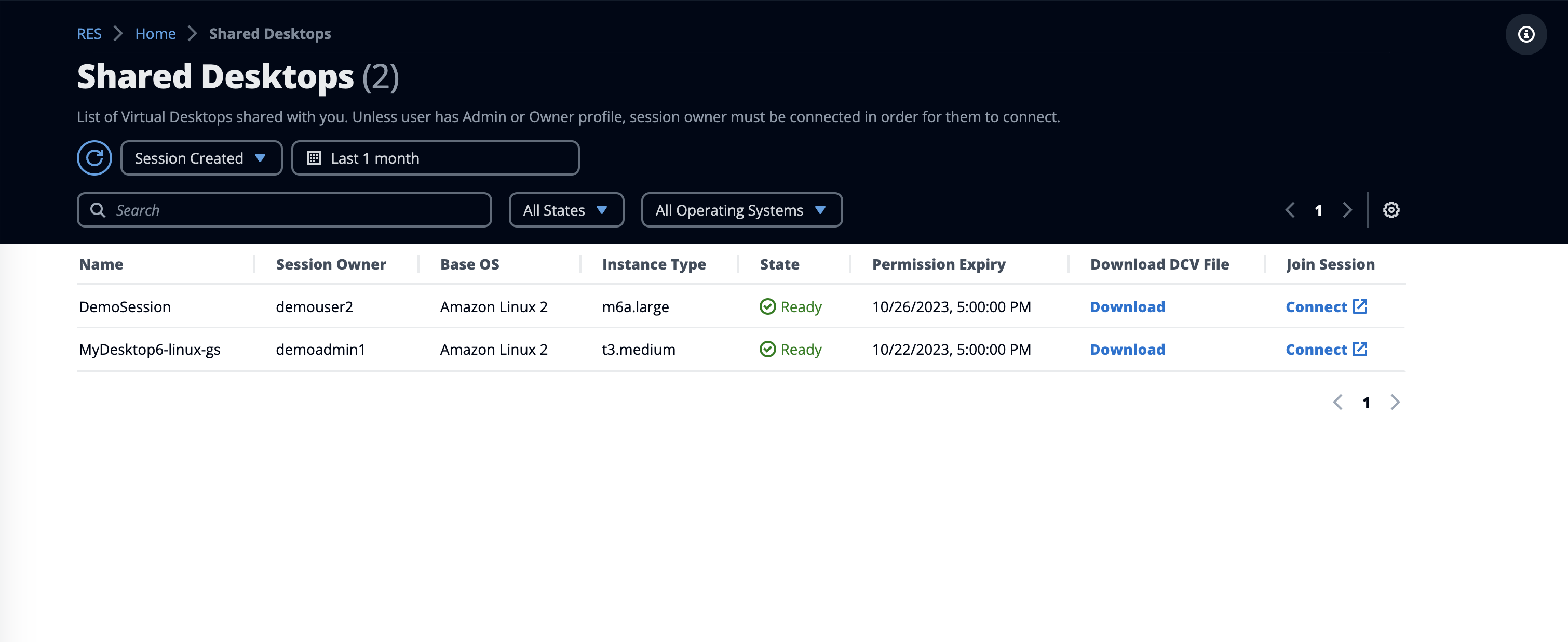Expand the All Operating Systems dropdown

tap(741, 210)
